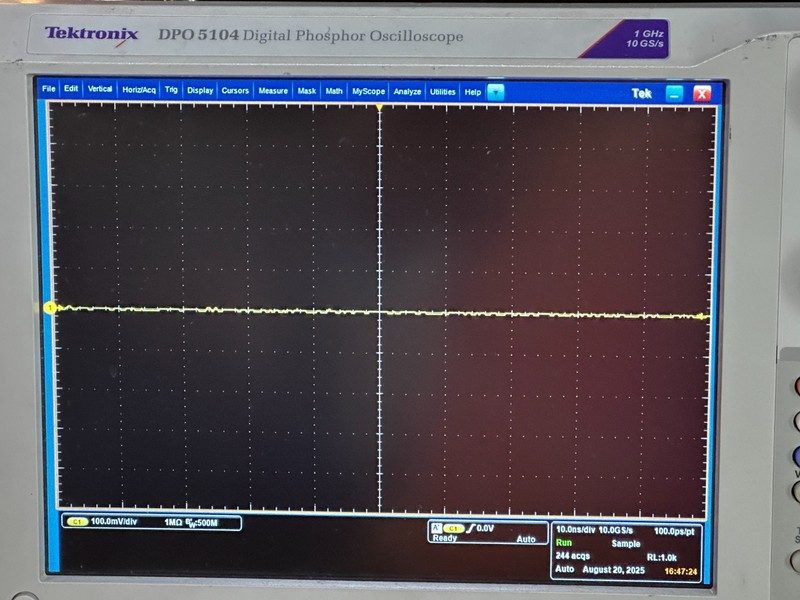Click the Ready trigger status text

tap(445, 538)
